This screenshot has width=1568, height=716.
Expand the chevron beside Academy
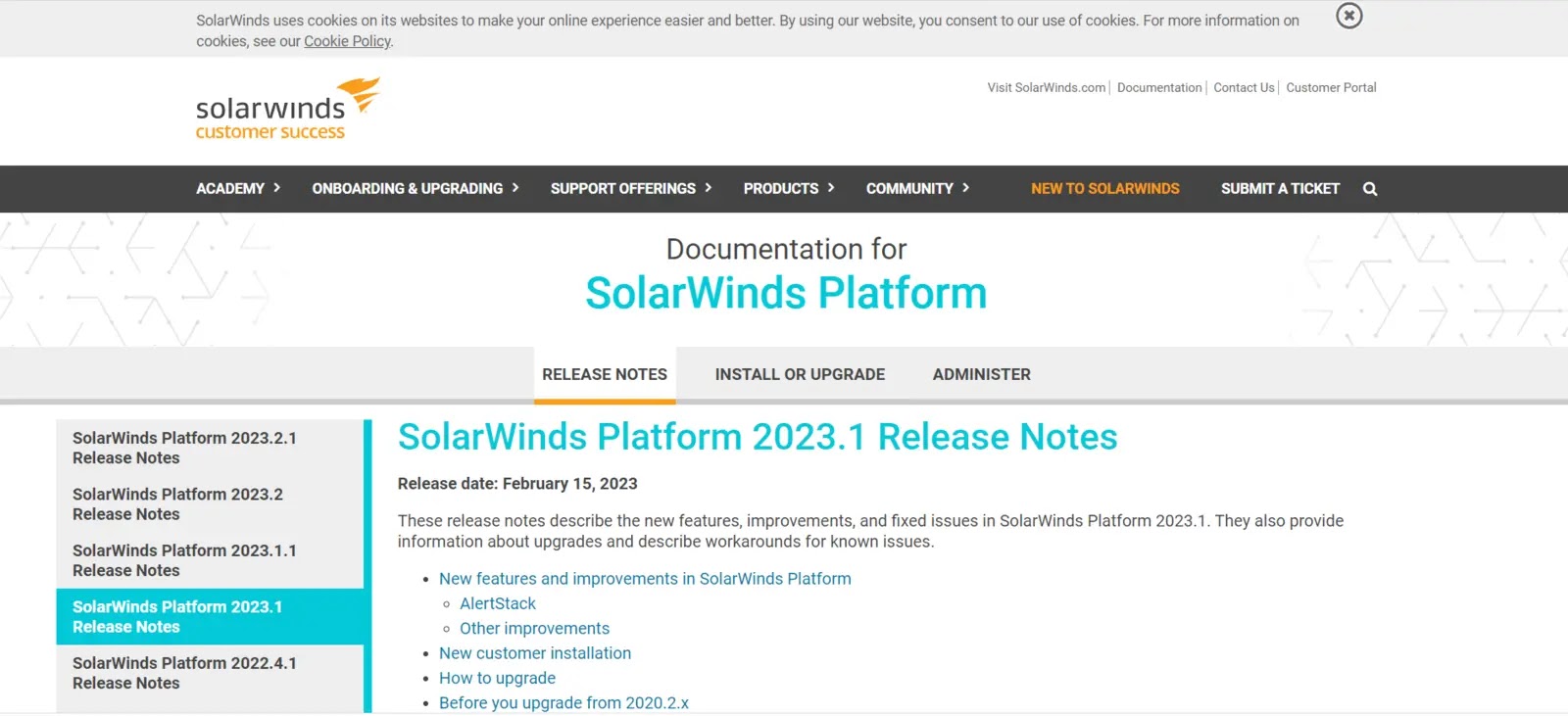click(277, 188)
